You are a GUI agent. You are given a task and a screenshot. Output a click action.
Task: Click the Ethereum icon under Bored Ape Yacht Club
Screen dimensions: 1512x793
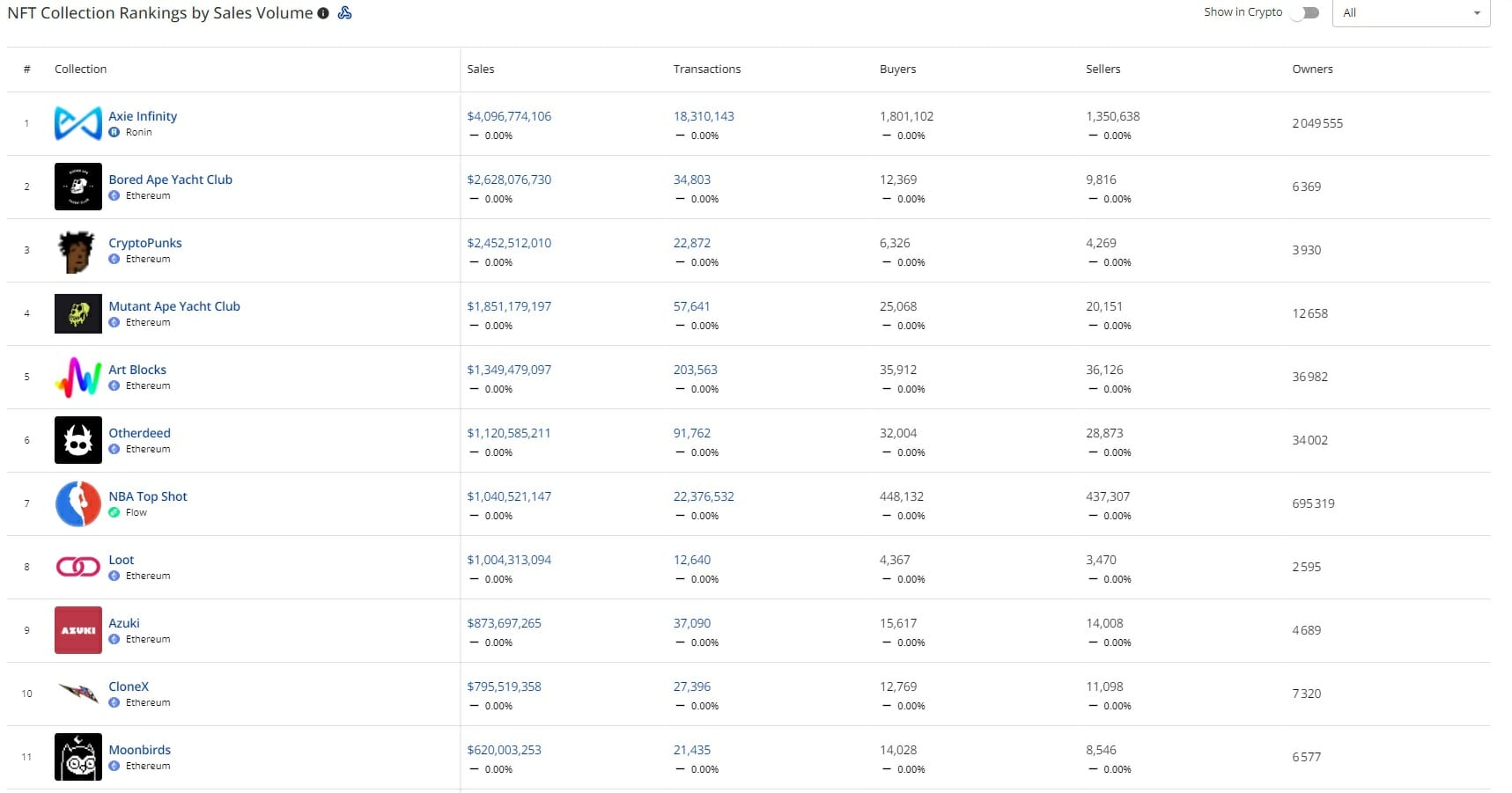pos(114,195)
